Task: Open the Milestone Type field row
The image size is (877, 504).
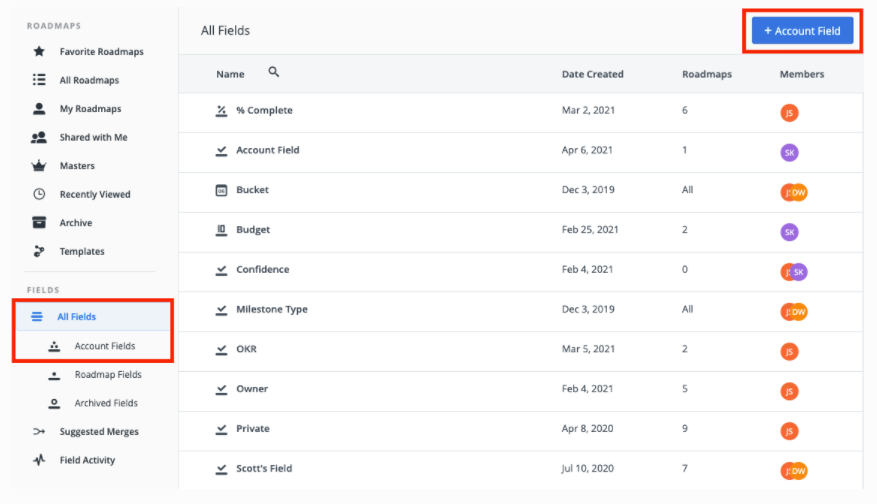Action: coord(271,310)
